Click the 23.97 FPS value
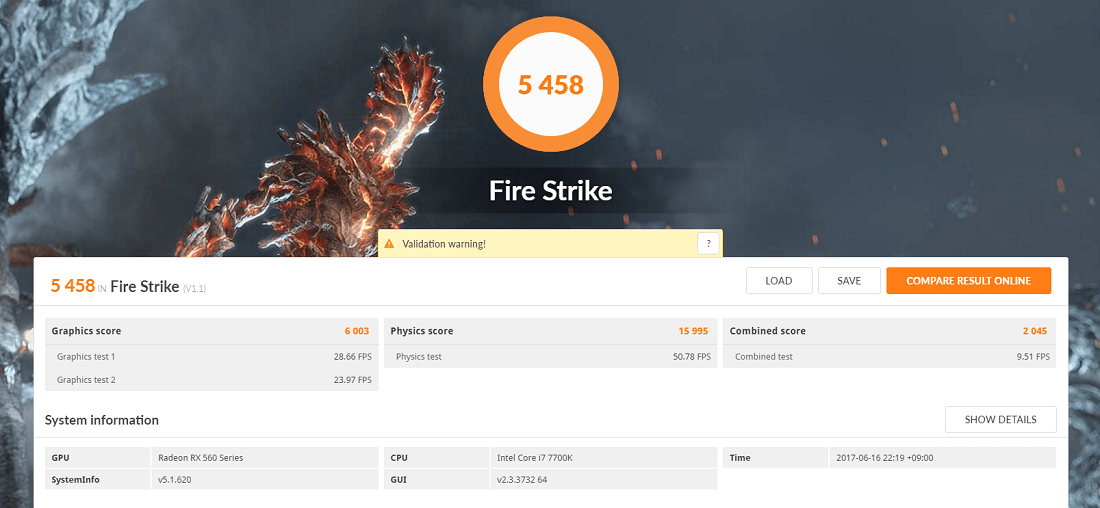 (352, 380)
